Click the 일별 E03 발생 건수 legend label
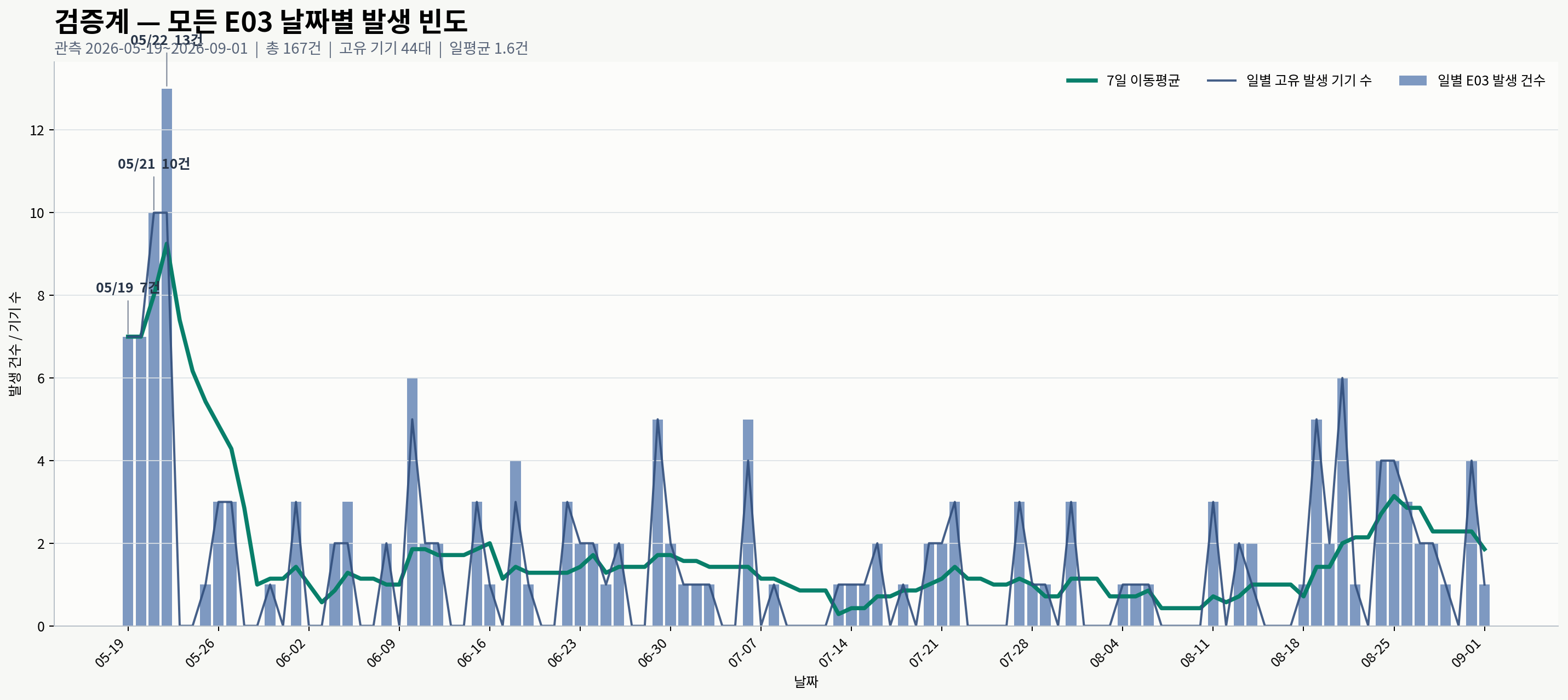This screenshot has width=1568, height=700. (1491, 81)
